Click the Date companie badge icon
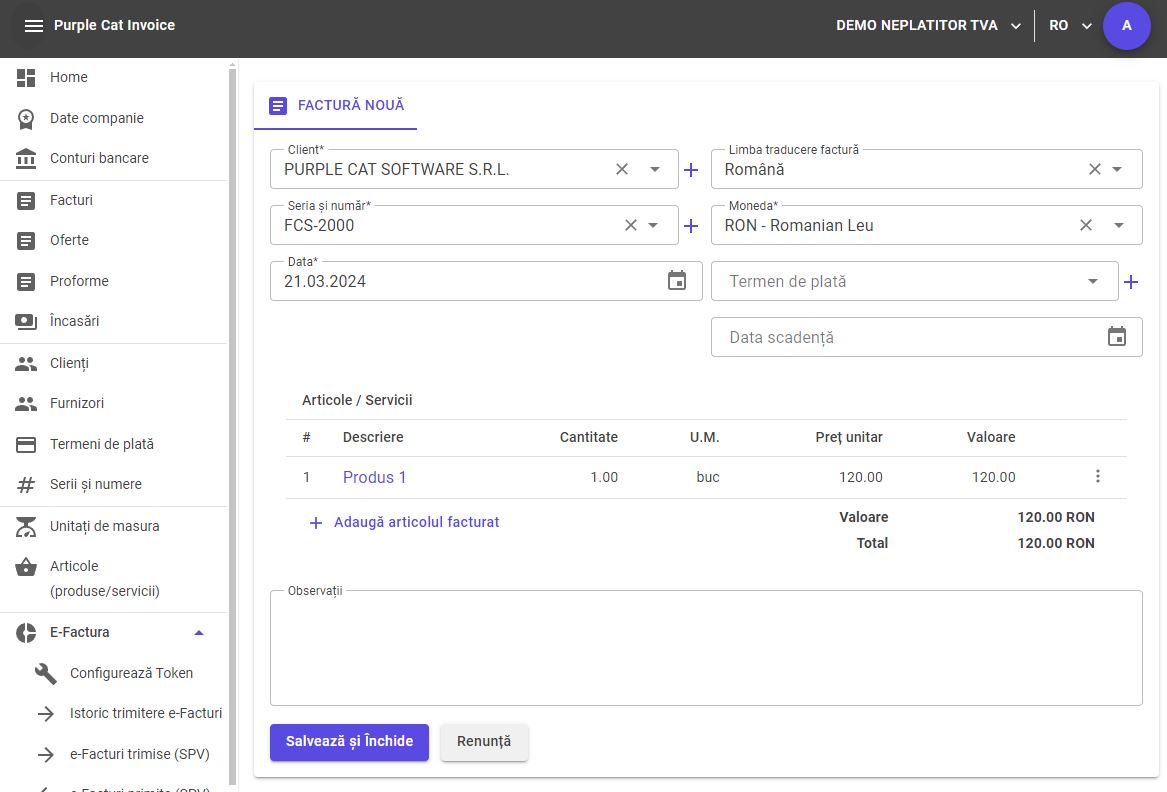 click(26, 118)
